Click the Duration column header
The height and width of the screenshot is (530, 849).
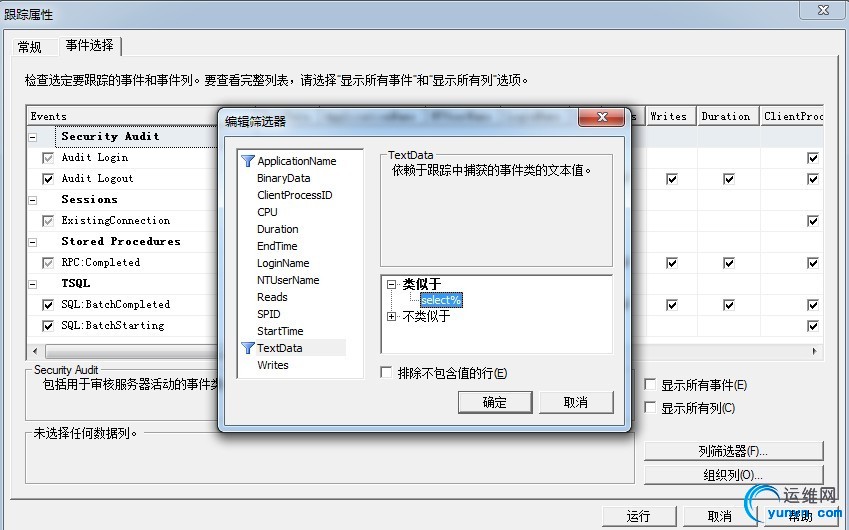click(x=728, y=116)
